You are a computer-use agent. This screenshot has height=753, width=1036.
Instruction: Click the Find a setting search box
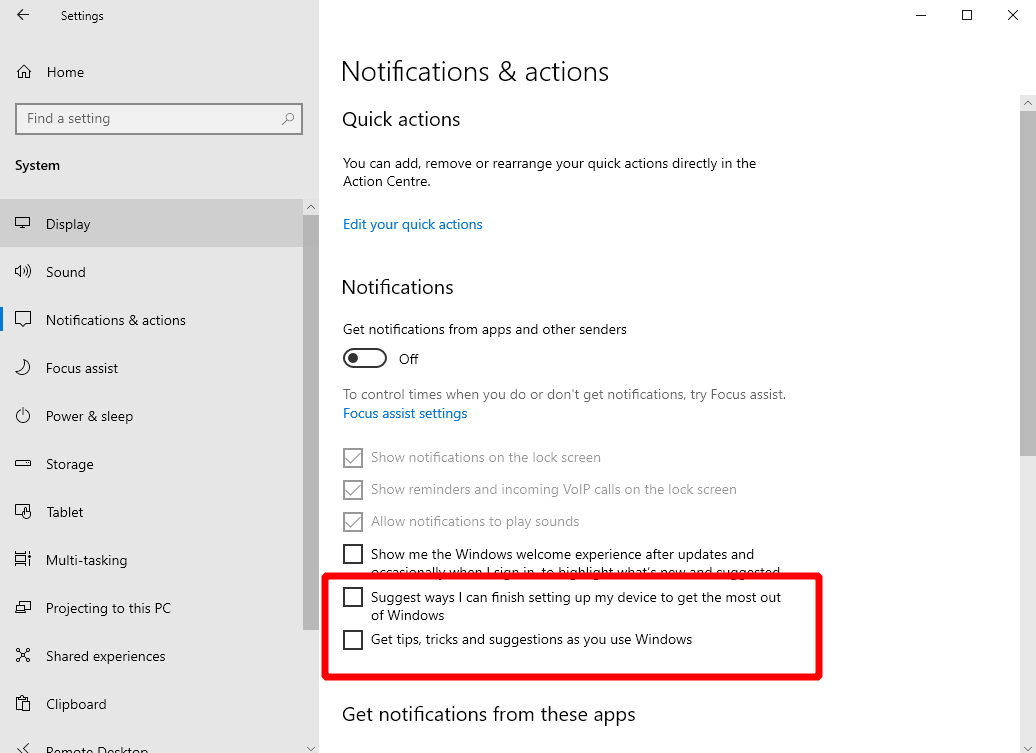click(159, 119)
